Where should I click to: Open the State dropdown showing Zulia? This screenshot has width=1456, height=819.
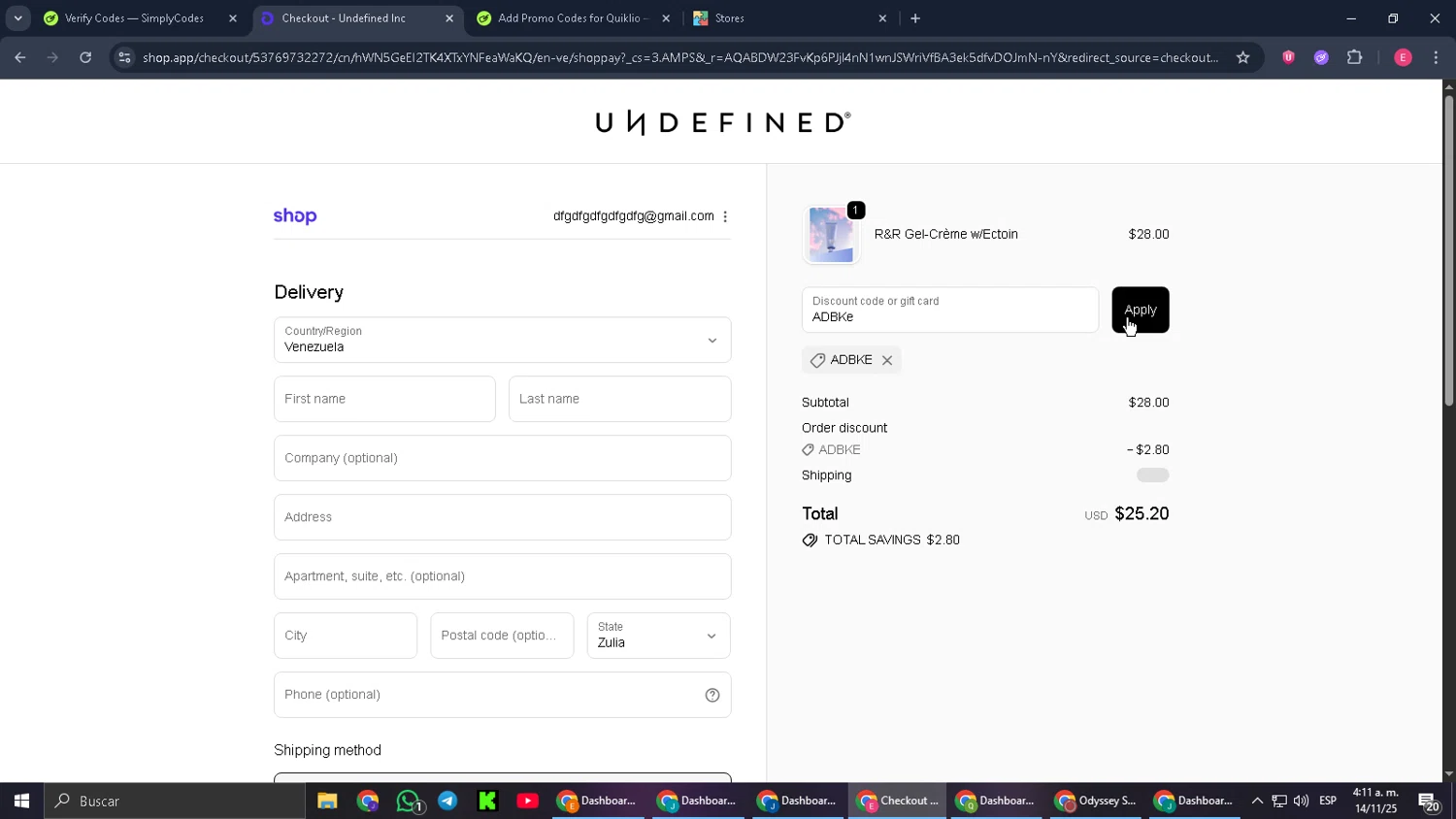[x=658, y=636]
